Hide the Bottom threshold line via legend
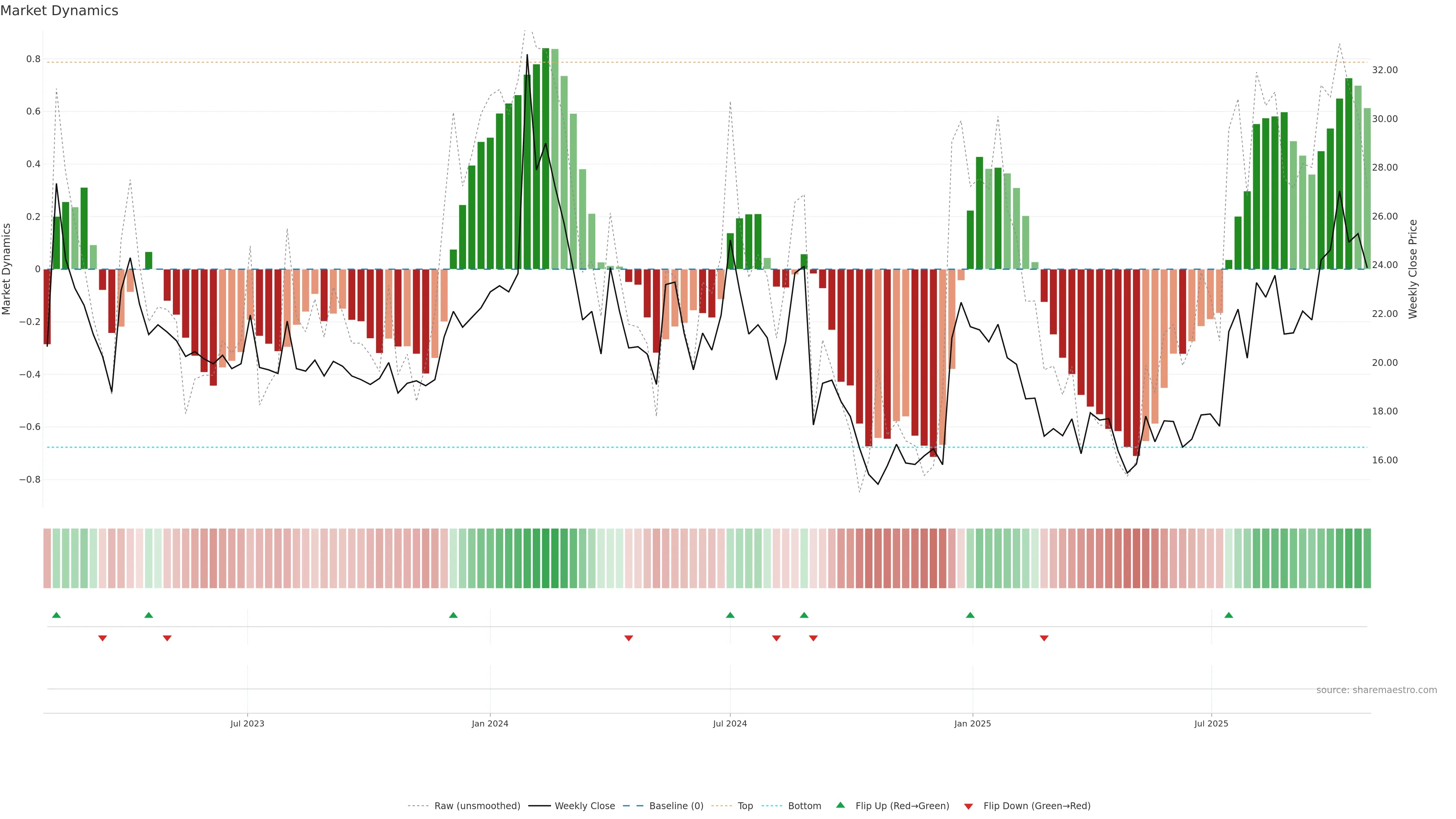This screenshot has width=1456, height=819. point(804,806)
